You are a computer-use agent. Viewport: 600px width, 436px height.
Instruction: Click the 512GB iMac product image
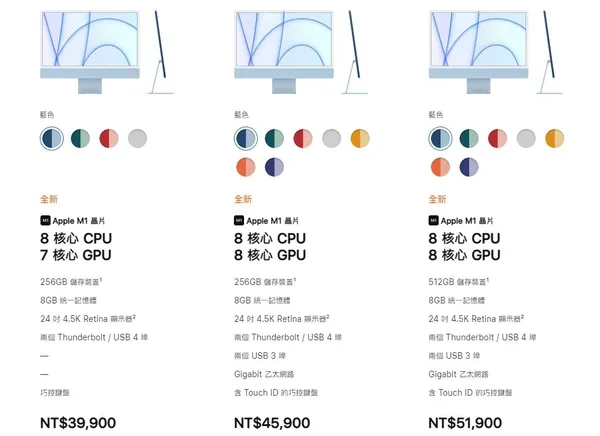[x=496, y=52]
